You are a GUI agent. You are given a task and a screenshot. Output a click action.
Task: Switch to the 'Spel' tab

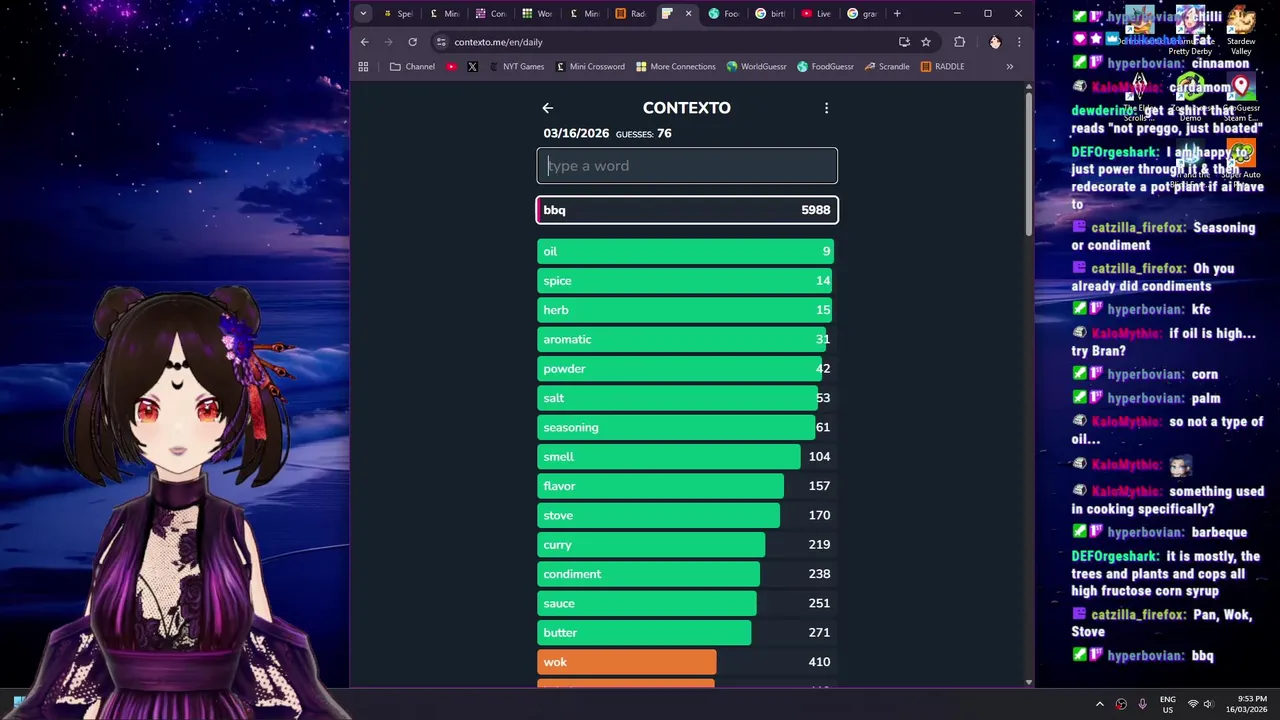397,14
